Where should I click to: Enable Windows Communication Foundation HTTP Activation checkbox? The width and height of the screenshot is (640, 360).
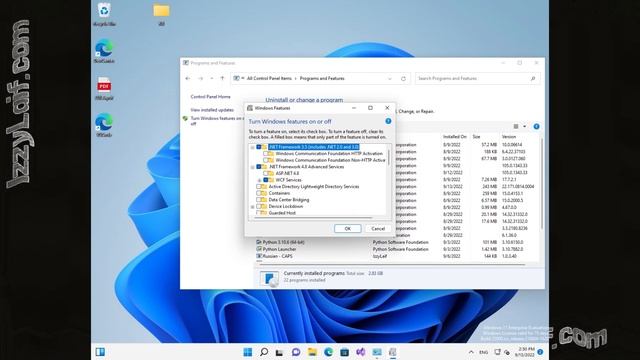pos(266,153)
